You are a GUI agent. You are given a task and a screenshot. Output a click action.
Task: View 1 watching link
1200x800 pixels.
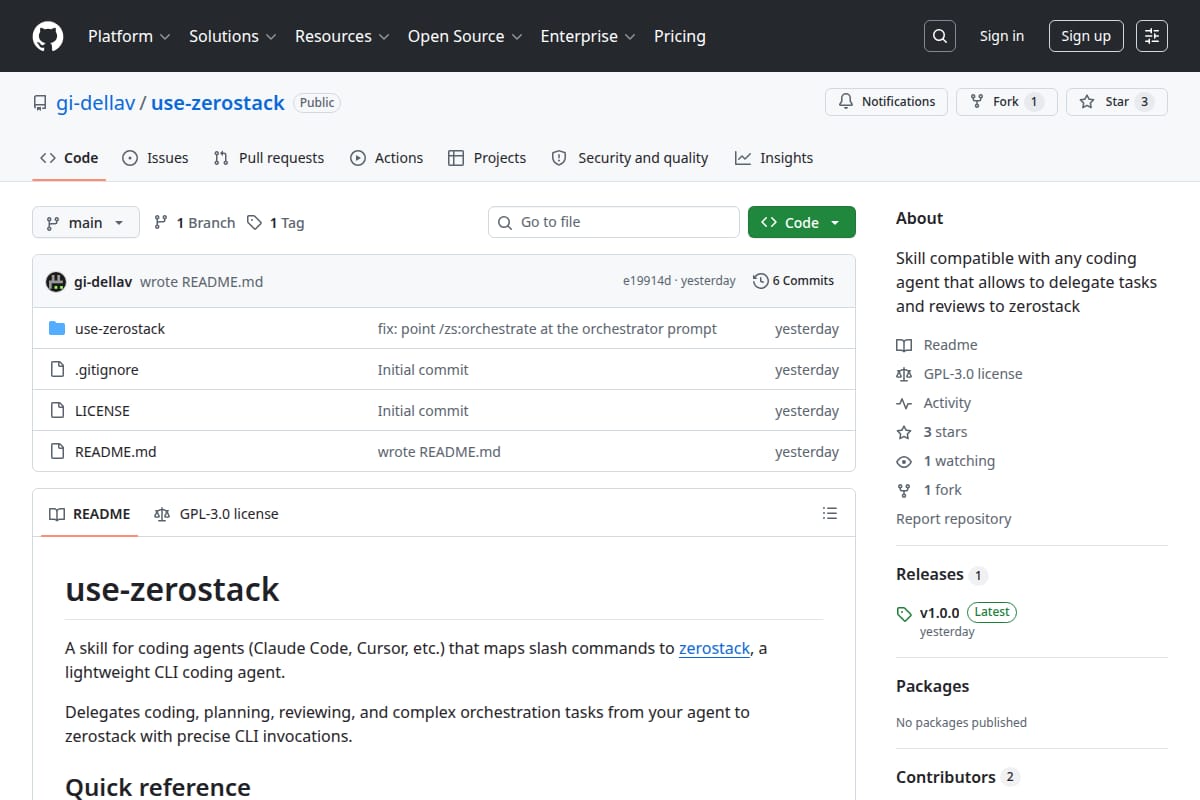[946, 461]
